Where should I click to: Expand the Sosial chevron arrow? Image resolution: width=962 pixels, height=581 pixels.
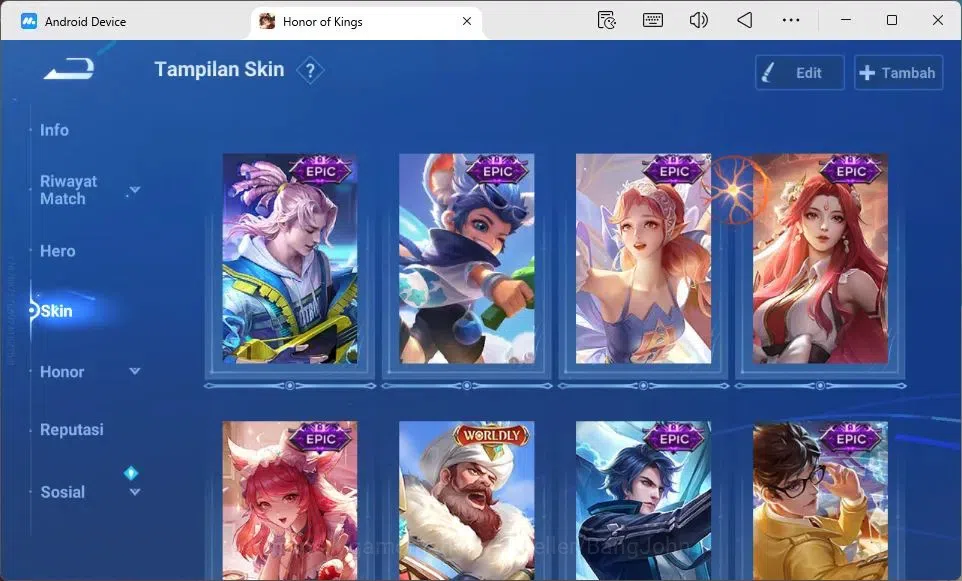pyautogui.click(x=134, y=492)
